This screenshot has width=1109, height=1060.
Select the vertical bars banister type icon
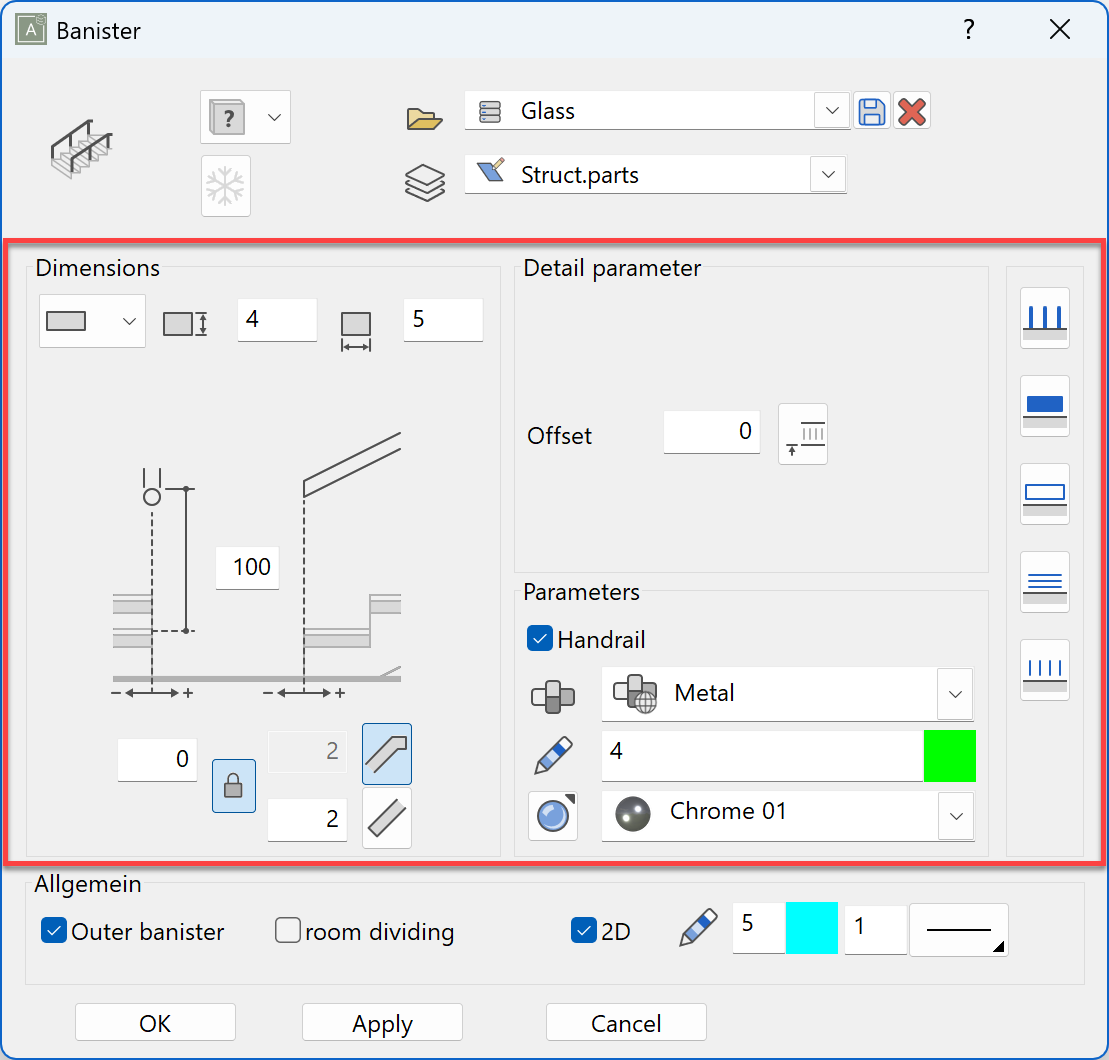point(1045,318)
